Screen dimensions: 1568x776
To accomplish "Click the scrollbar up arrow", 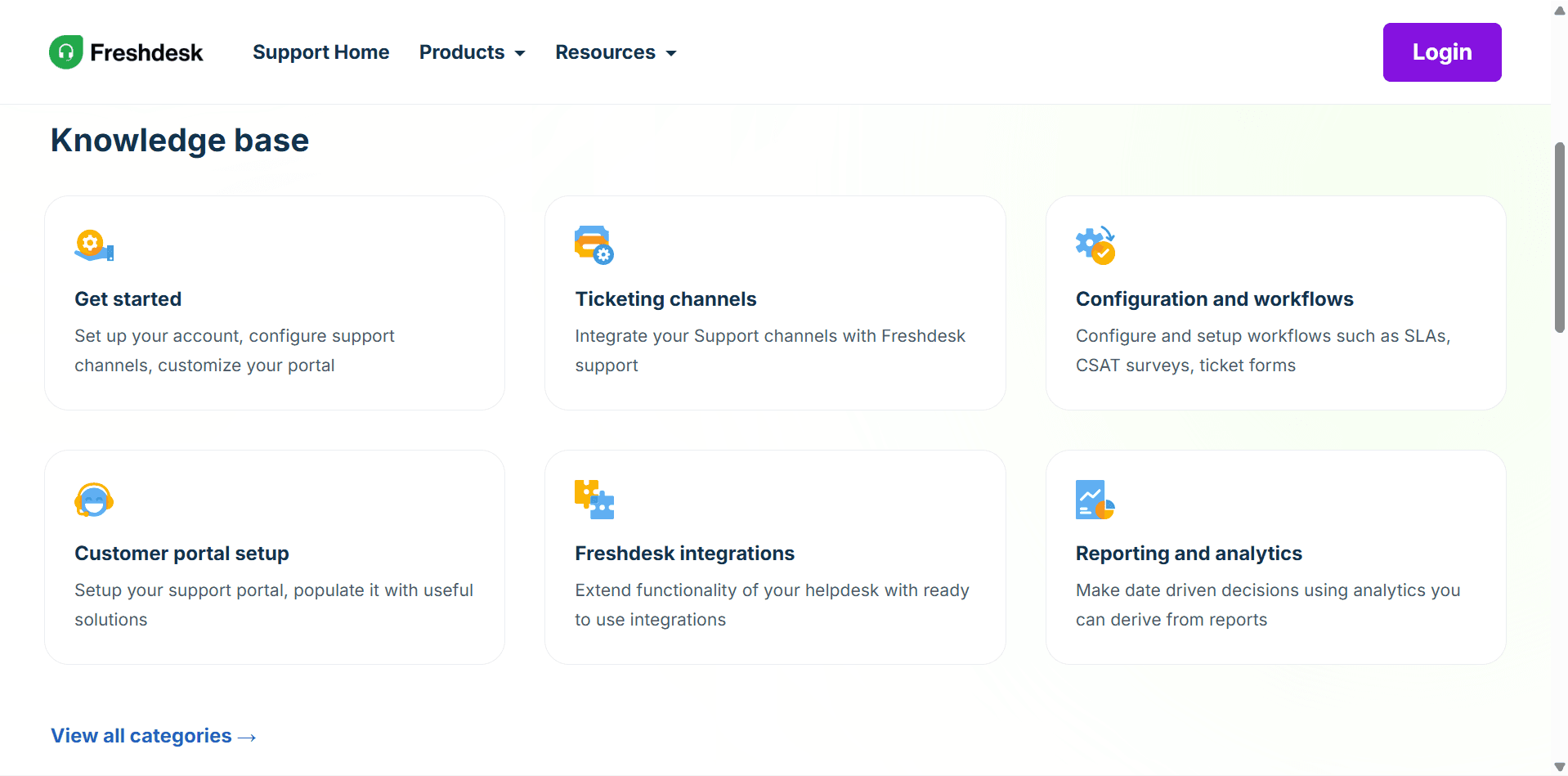I will click(1560, 10).
